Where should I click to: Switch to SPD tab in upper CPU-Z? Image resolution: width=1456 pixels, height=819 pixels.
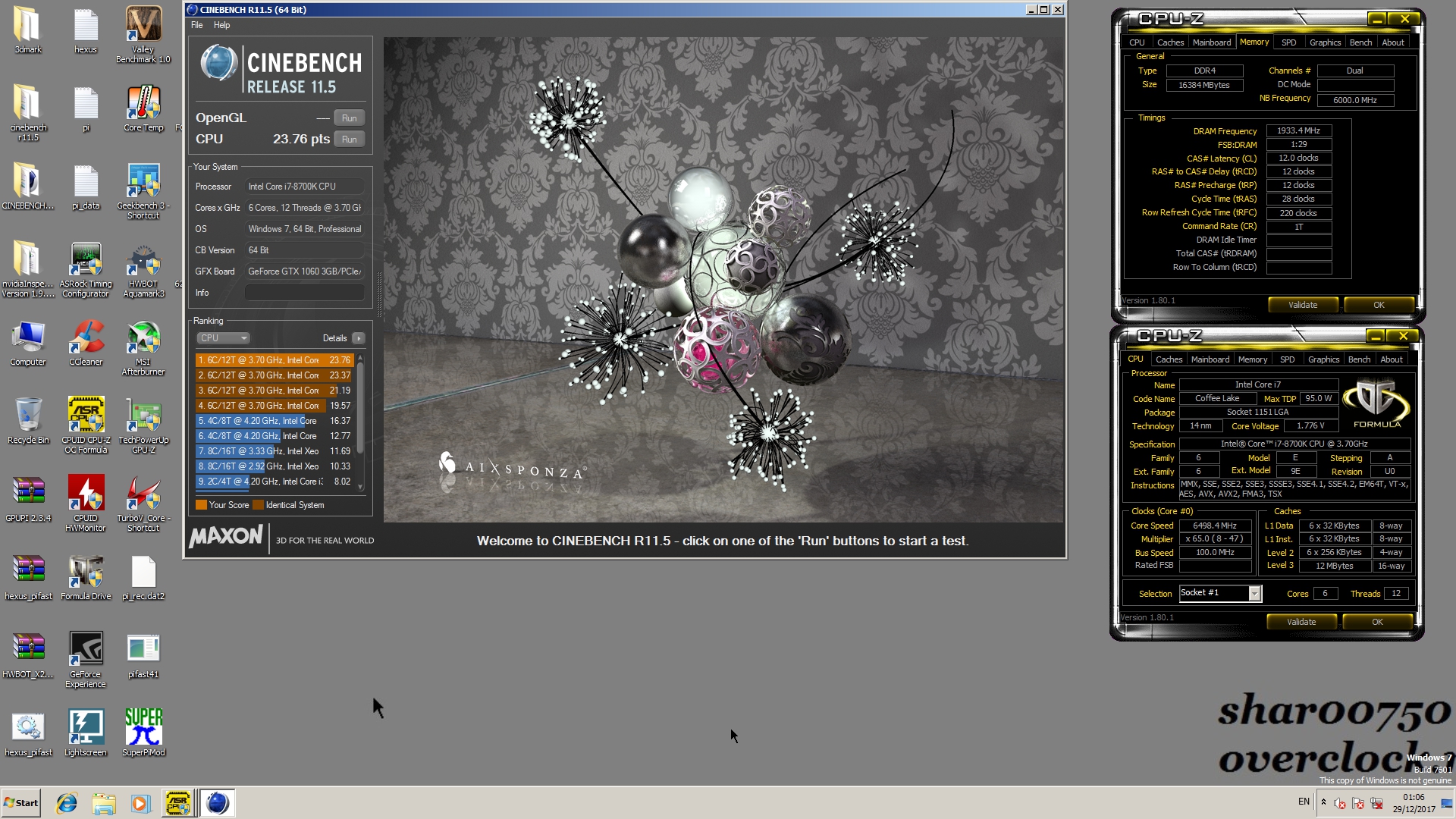pyautogui.click(x=1288, y=42)
